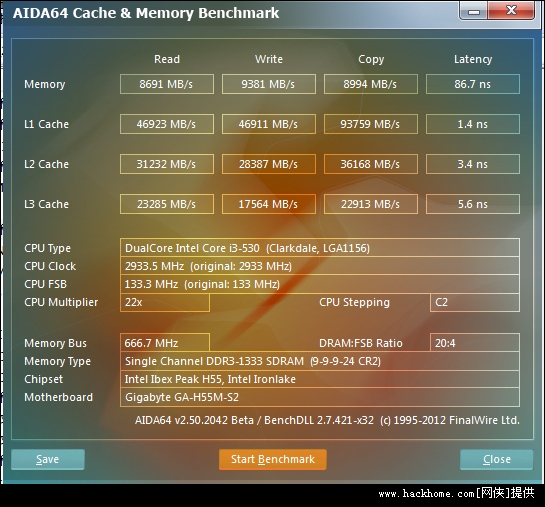Minimize the AIDA64 benchmark window
Image resolution: width=545 pixels, height=507 pixels.
473,11
